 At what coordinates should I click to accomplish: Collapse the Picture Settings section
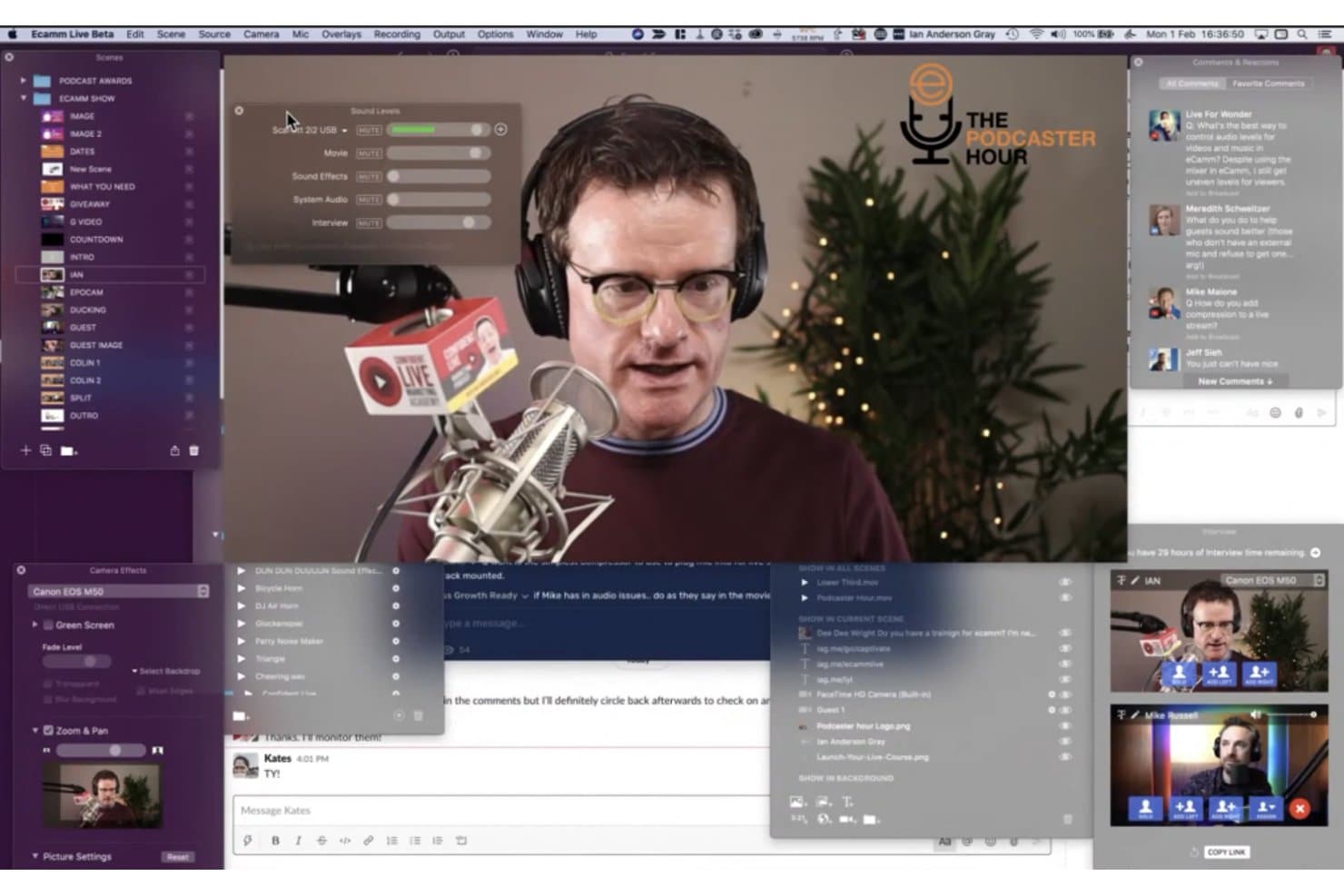point(35,856)
